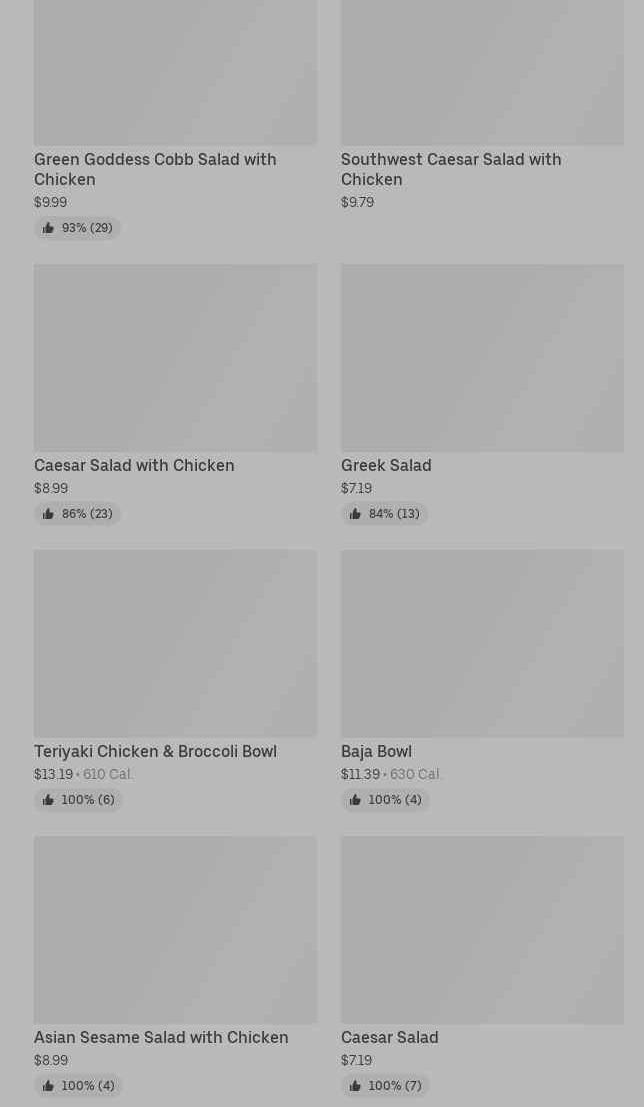Screen dimensions: 644x1107
Task: Open the Green Goddess Cobb Salad image
Action: point(175,72)
